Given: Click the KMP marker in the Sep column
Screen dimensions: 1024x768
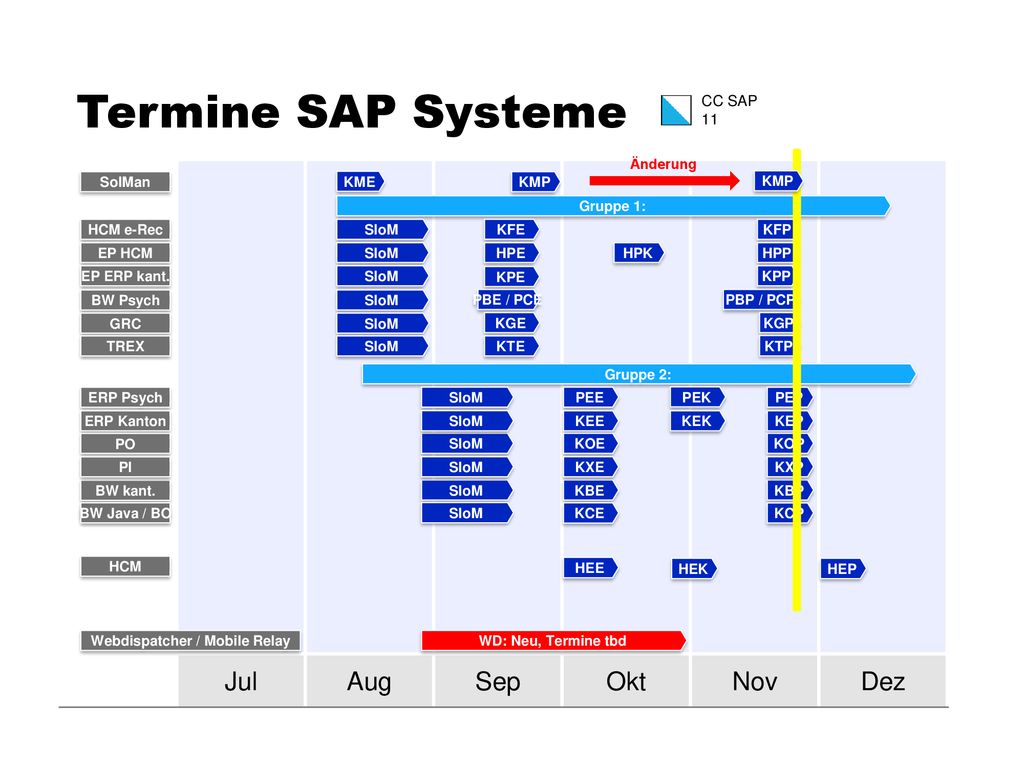Looking at the screenshot, I should coord(536,182).
